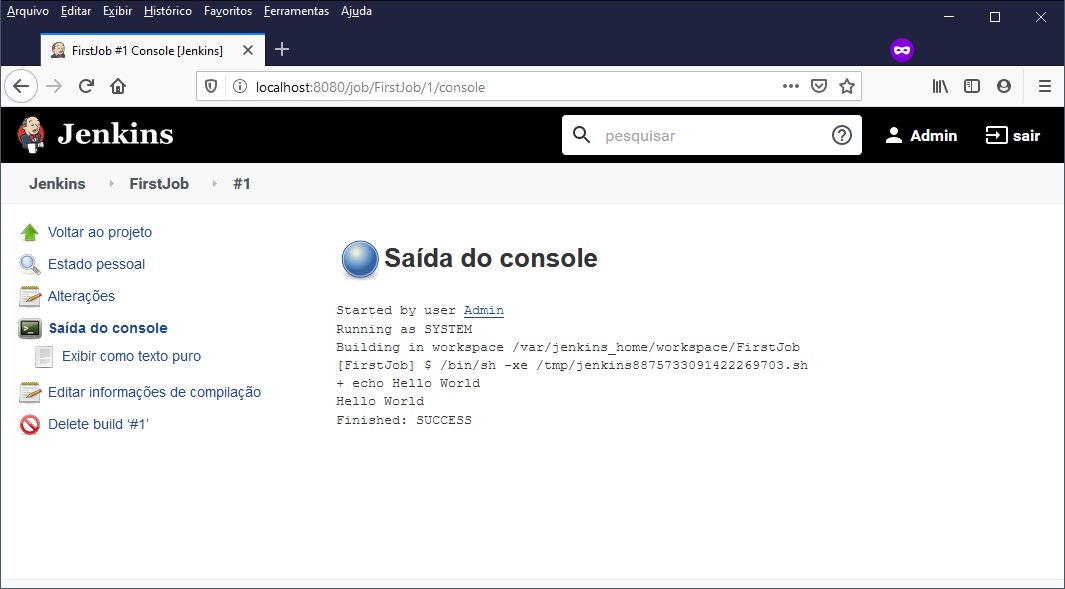The width and height of the screenshot is (1065, 589).
Task: Click the green arrow Voltar ao projeto icon
Action: tap(30, 232)
